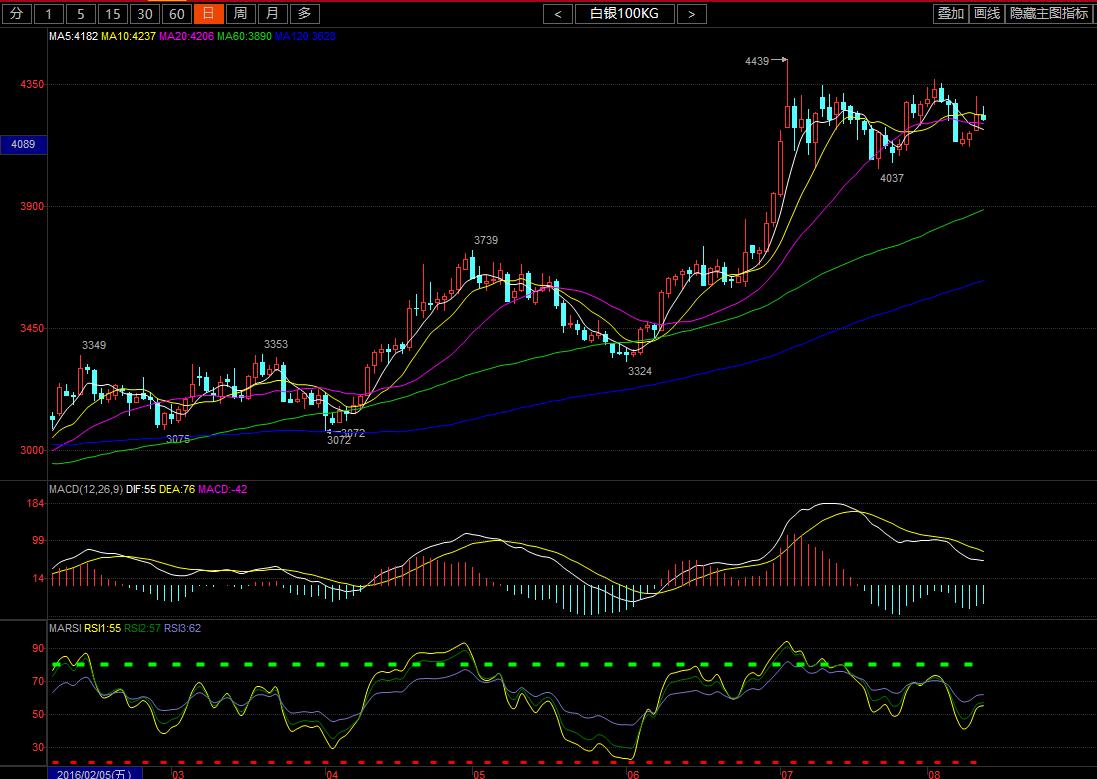The height and width of the screenshot is (779, 1097).
Task: Switch to the 60-minute period
Action: click(177, 13)
